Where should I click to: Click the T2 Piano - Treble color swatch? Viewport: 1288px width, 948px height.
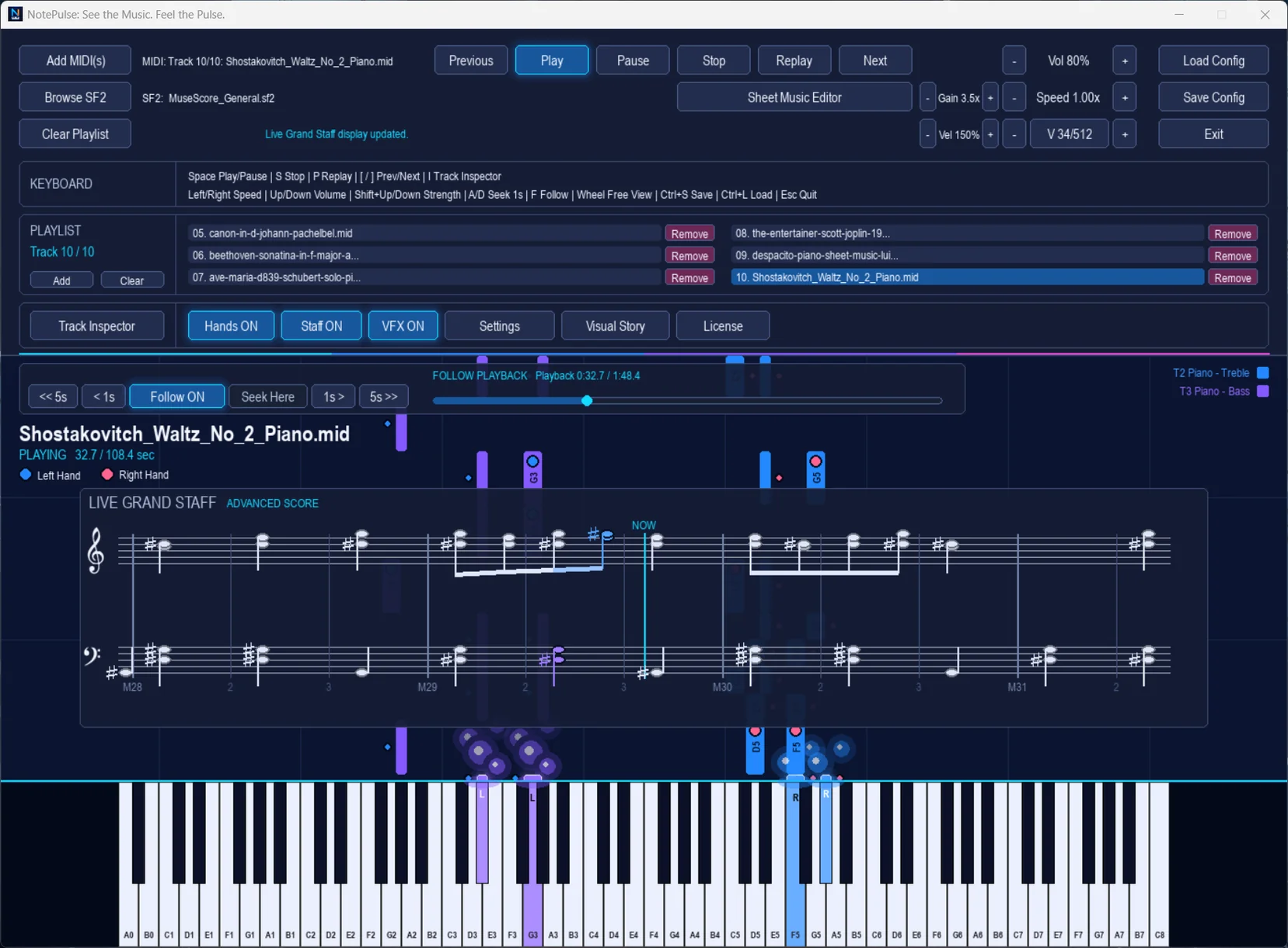coord(1263,373)
